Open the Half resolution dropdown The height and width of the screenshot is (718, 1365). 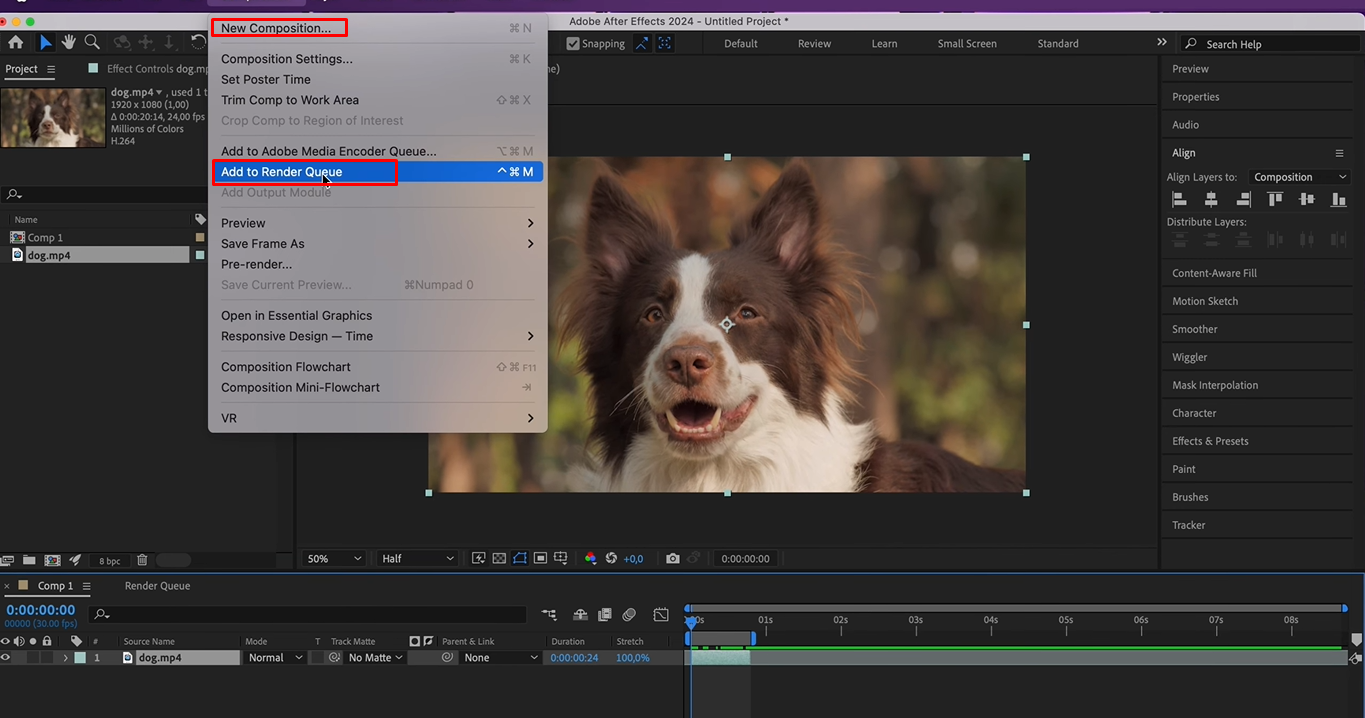(x=416, y=558)
